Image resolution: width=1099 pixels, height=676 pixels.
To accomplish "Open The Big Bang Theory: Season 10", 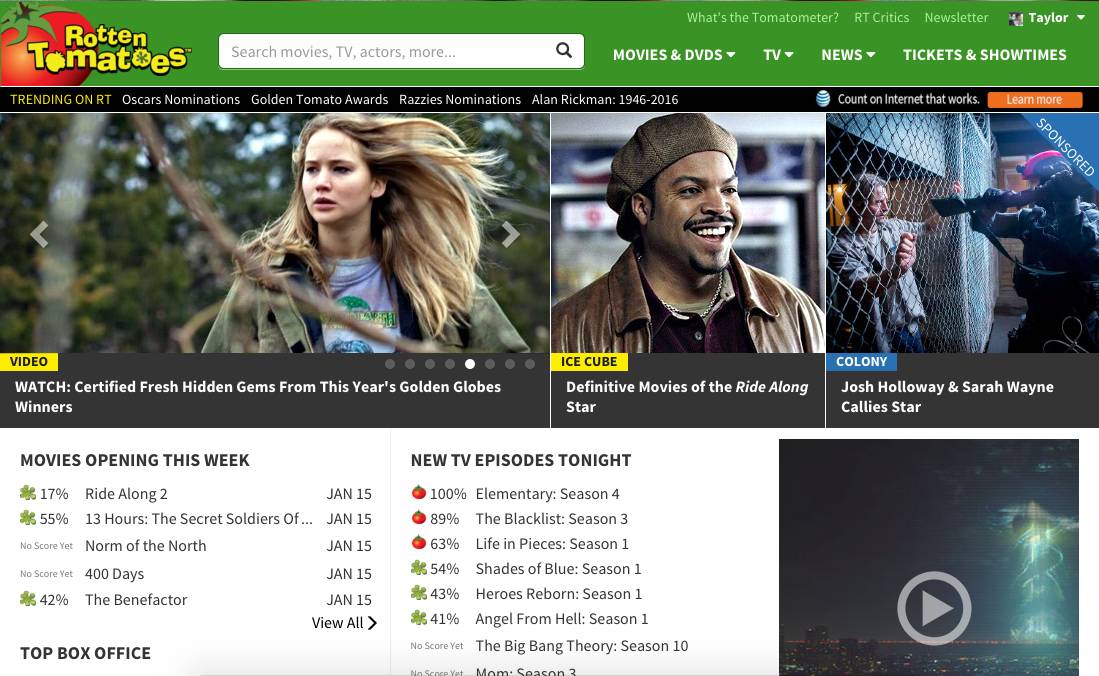I will [582, 646].
